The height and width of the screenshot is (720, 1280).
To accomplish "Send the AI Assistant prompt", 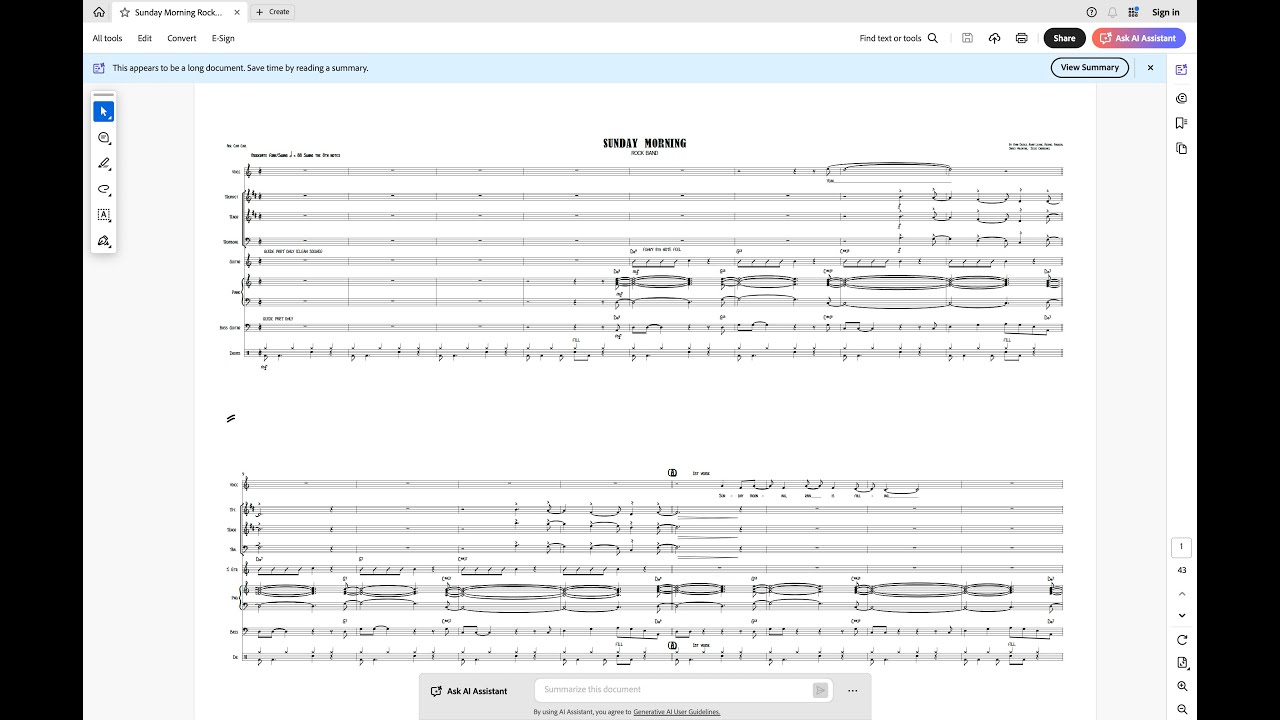I will tap(820, 690).
